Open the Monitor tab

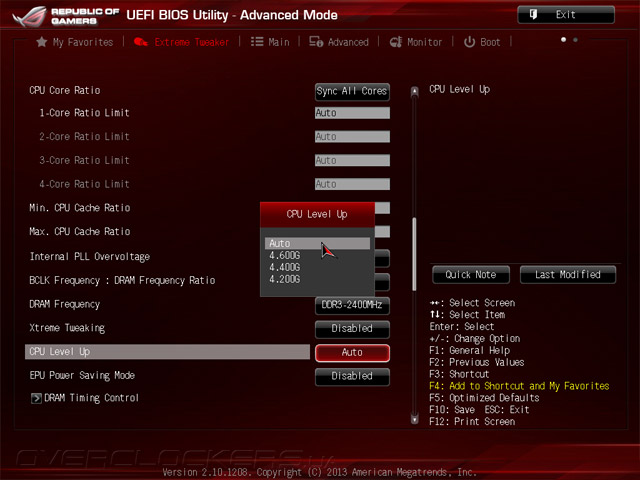click(x=416, y=42)
